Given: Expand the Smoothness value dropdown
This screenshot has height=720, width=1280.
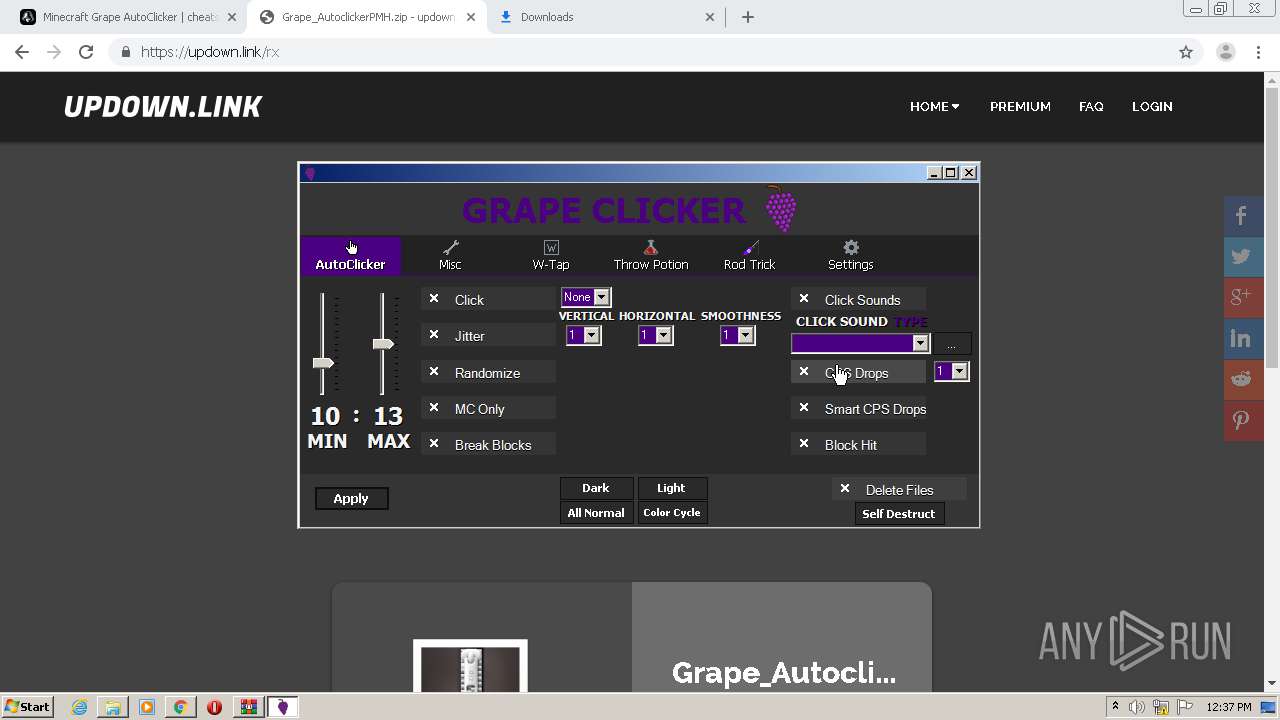Looking at the screenshot, I should point(737,335).
